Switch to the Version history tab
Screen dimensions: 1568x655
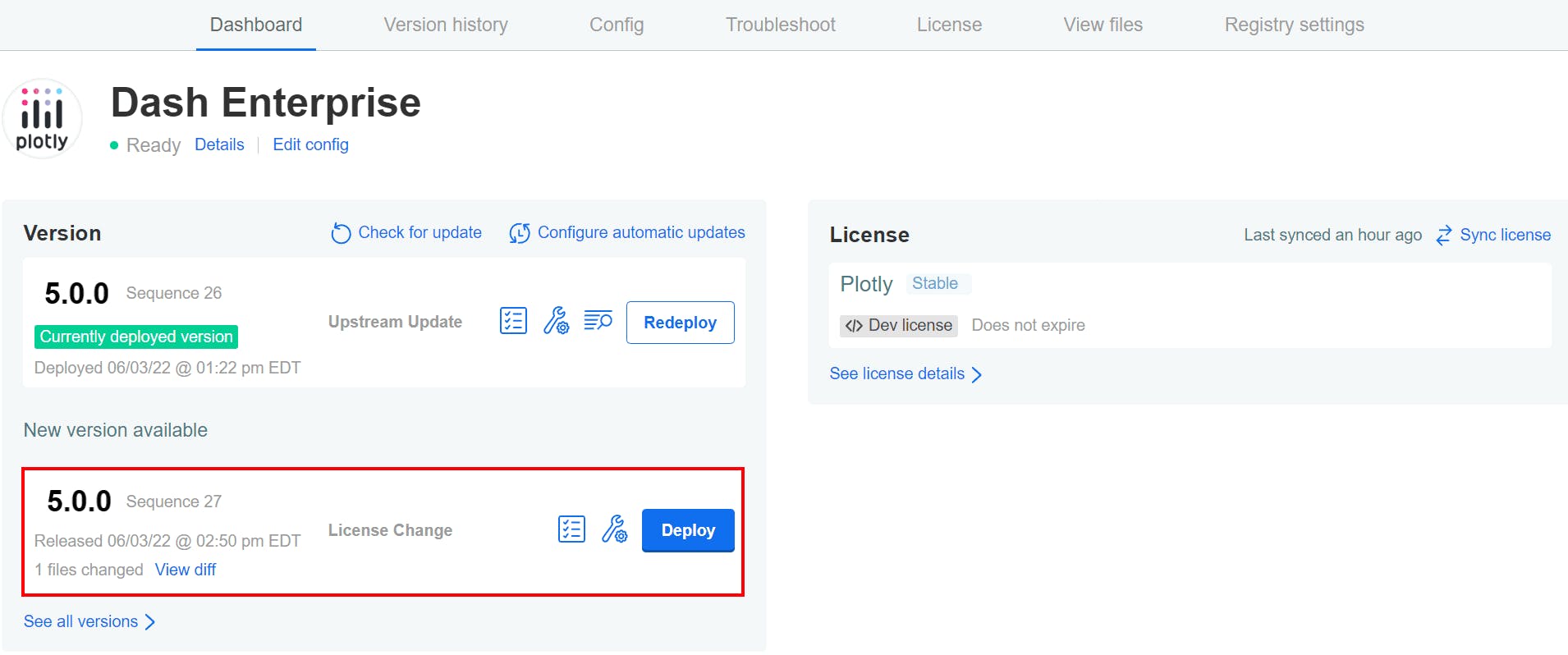(x=446, y=25)
